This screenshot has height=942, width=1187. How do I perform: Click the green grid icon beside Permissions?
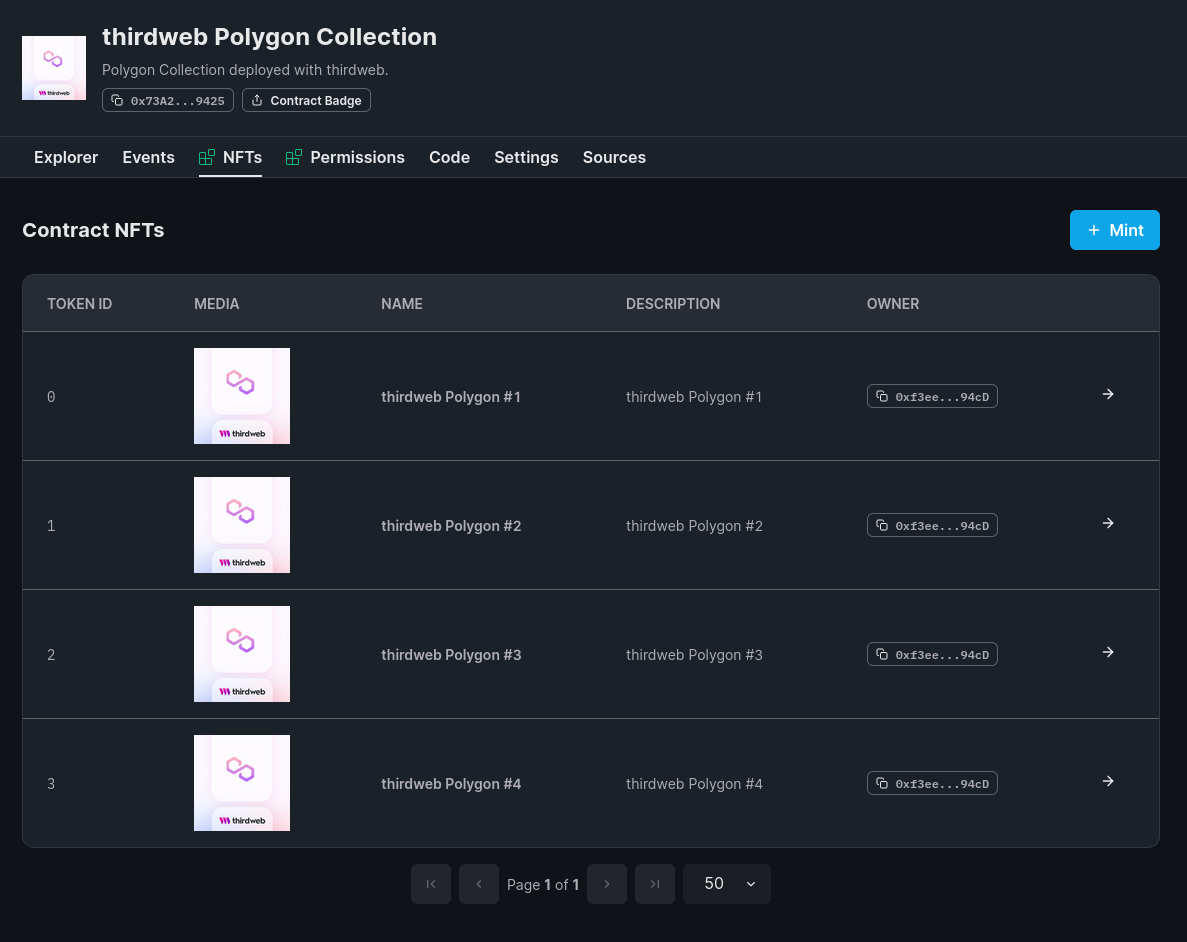pyautogui.click(x=293, y=157)
